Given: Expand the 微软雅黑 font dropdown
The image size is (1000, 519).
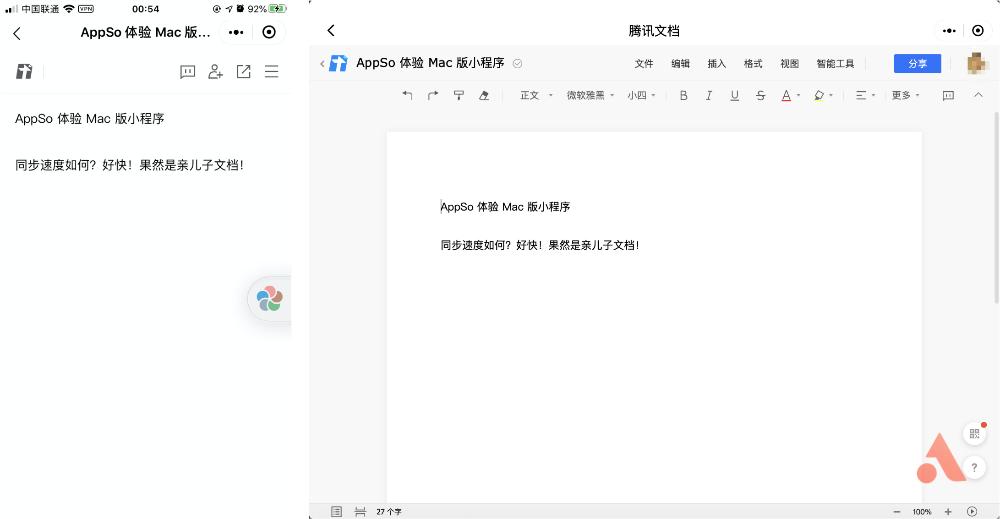Looking at the screenshot, I should [590, 96].
